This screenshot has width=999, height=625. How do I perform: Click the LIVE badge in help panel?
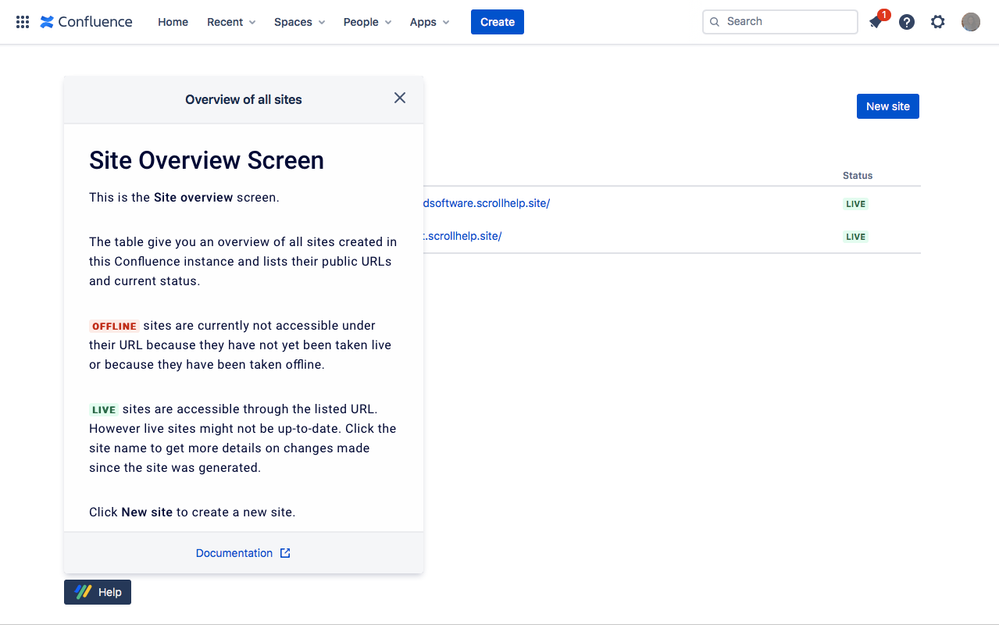click(x=103, y=410)
